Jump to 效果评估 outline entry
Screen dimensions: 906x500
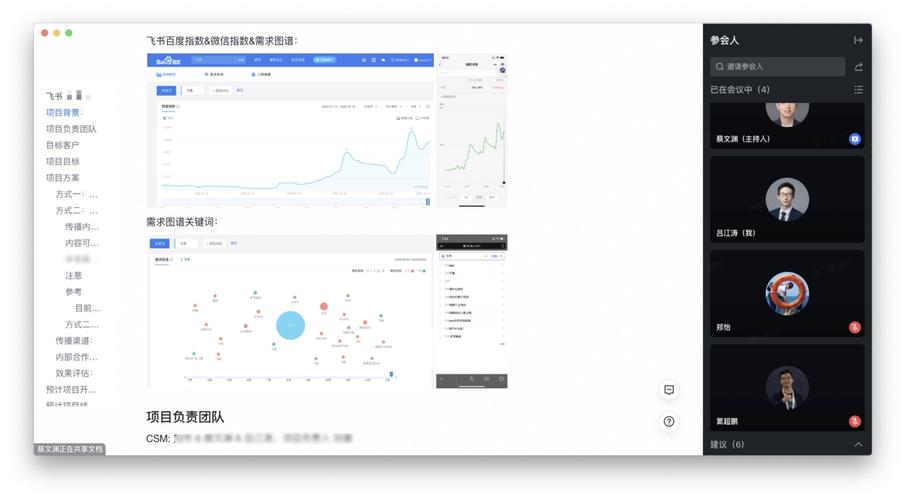(74, 373)
